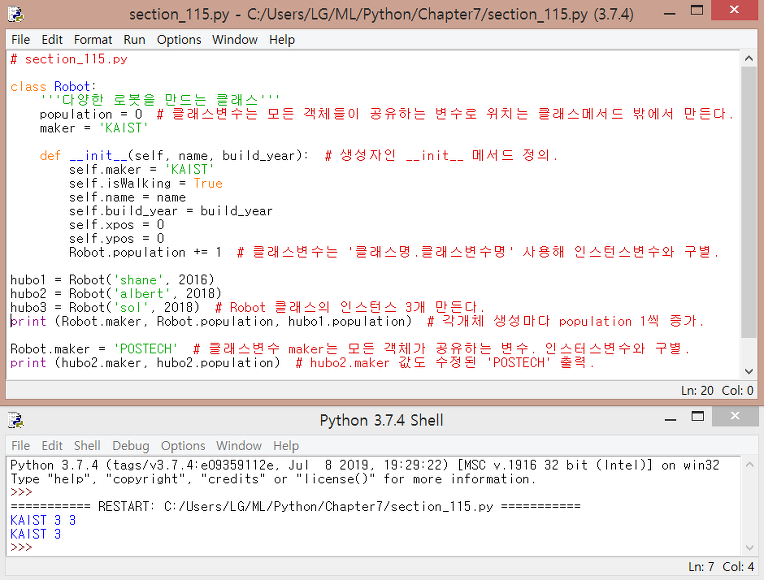Click the Shell scrollbar down arrow
This screenshot has width=764, height=580.
click(x=750, y=548)
